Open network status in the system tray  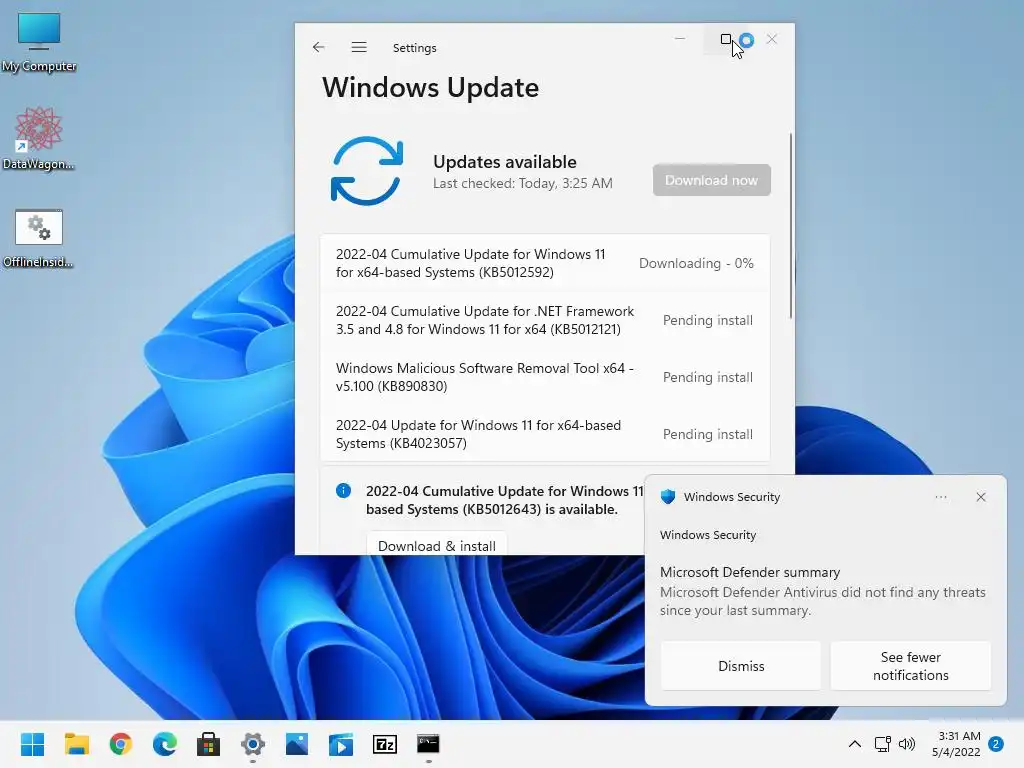coord(882,744)
